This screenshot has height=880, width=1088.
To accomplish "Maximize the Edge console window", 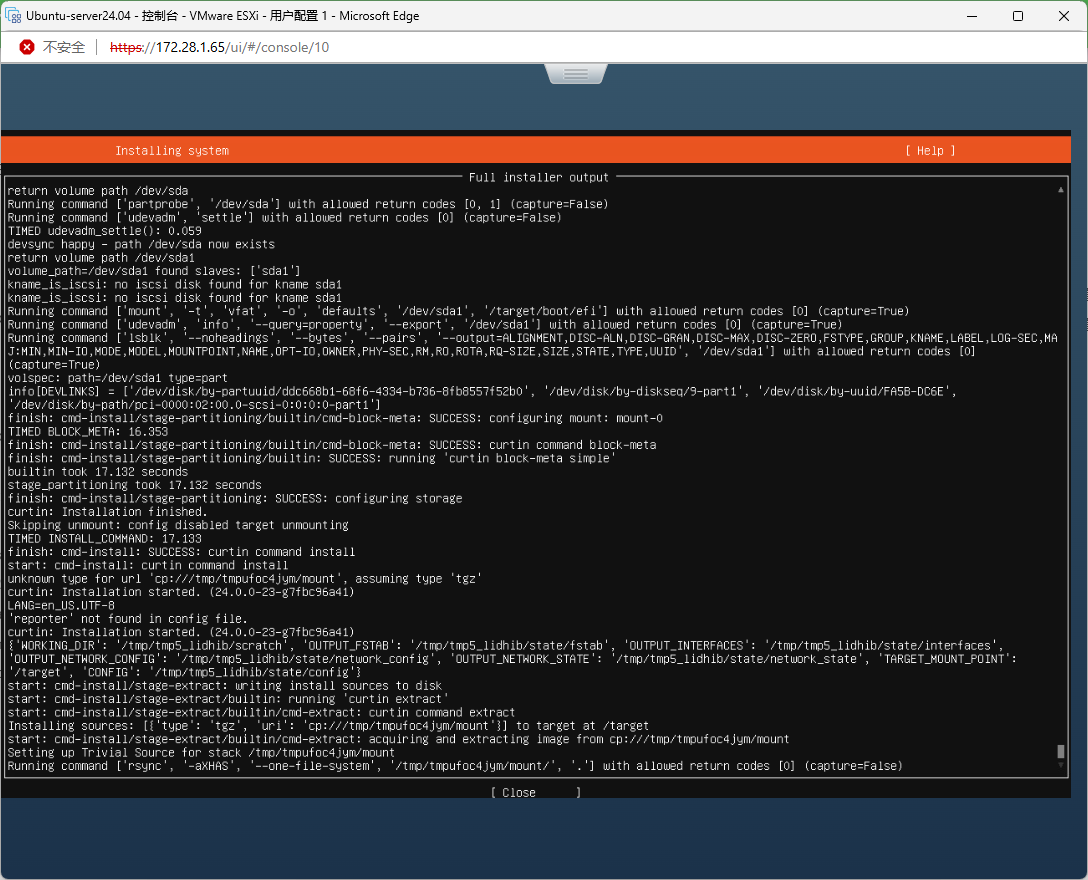I will point(1017,16).
